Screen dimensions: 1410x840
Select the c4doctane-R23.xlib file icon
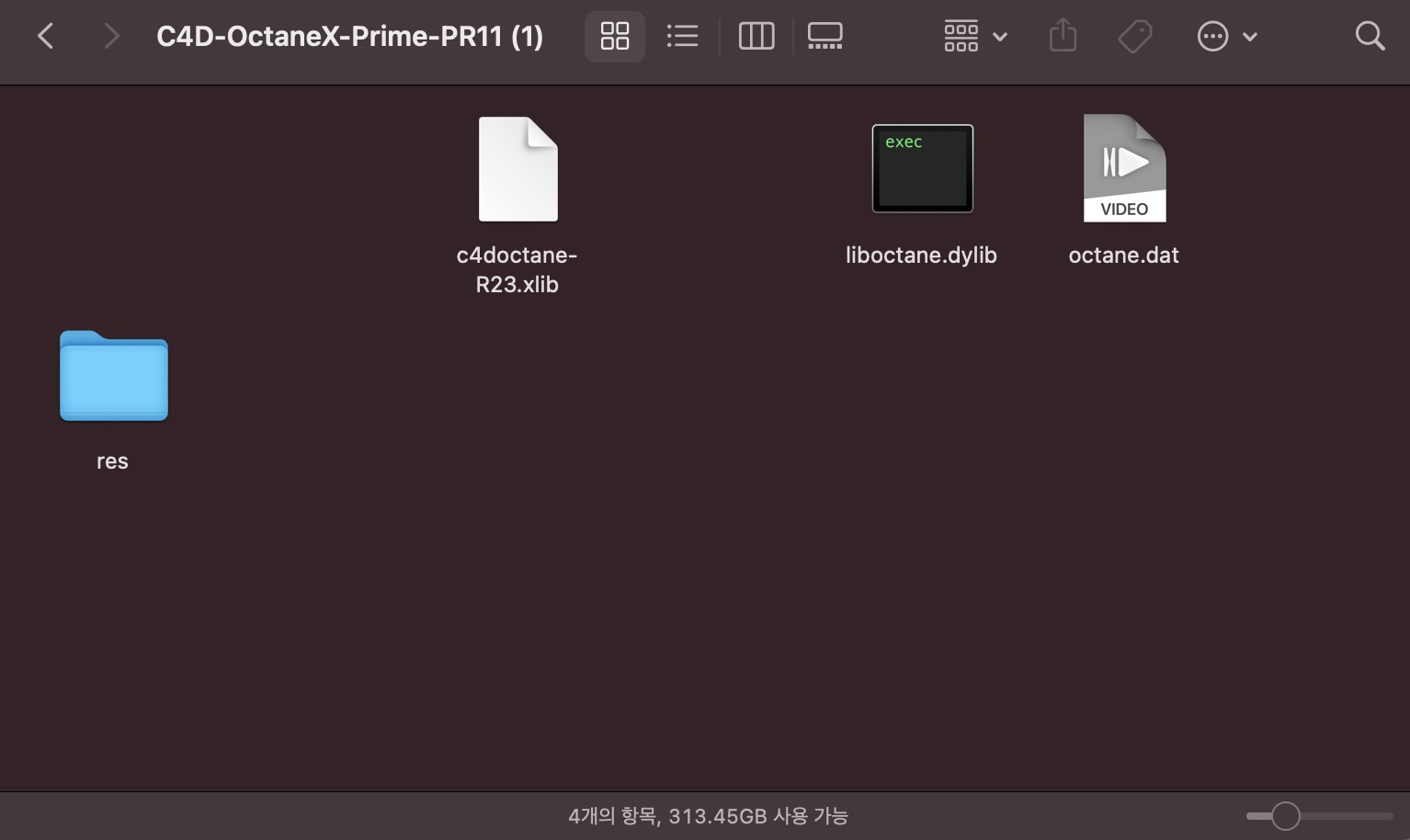[517, 169]
